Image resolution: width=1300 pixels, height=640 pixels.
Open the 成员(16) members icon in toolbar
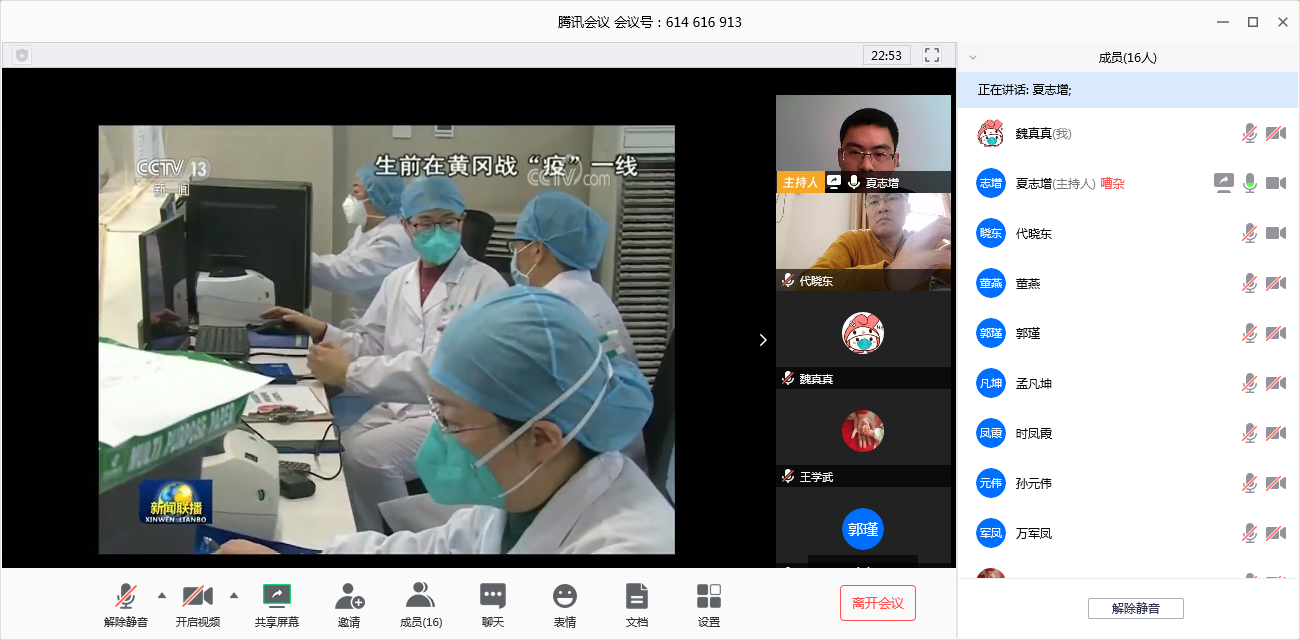click(420, 597)
